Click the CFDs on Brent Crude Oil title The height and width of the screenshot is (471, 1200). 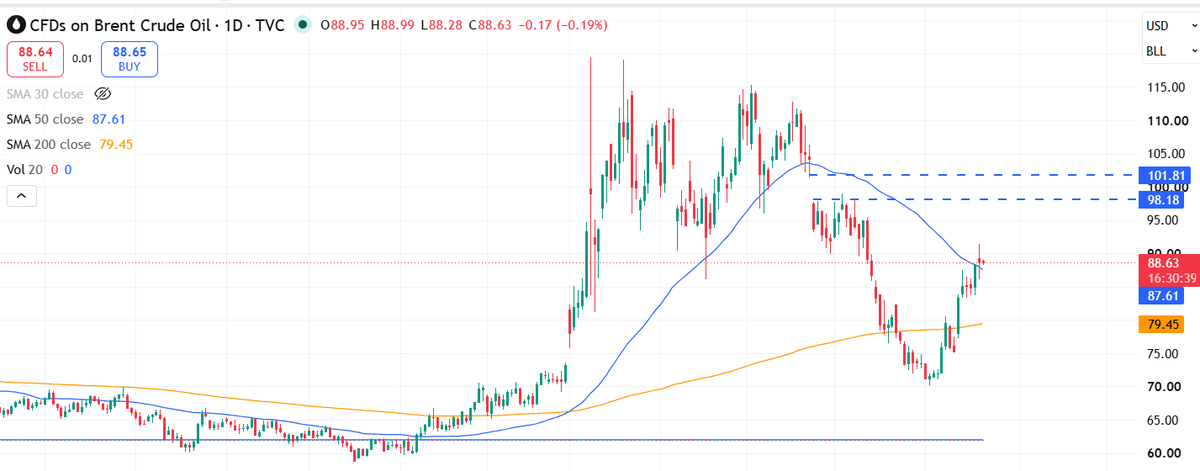click(121, 24)
